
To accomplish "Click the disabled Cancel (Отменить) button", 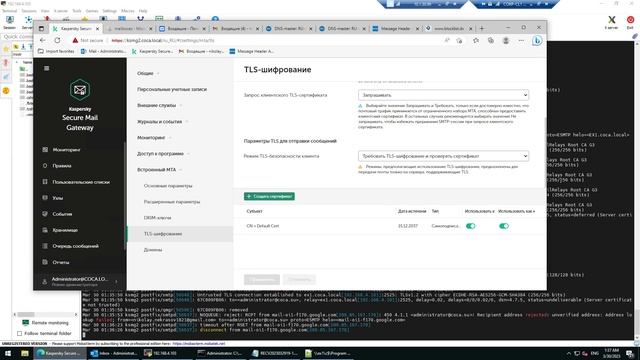I will (299, 280).
